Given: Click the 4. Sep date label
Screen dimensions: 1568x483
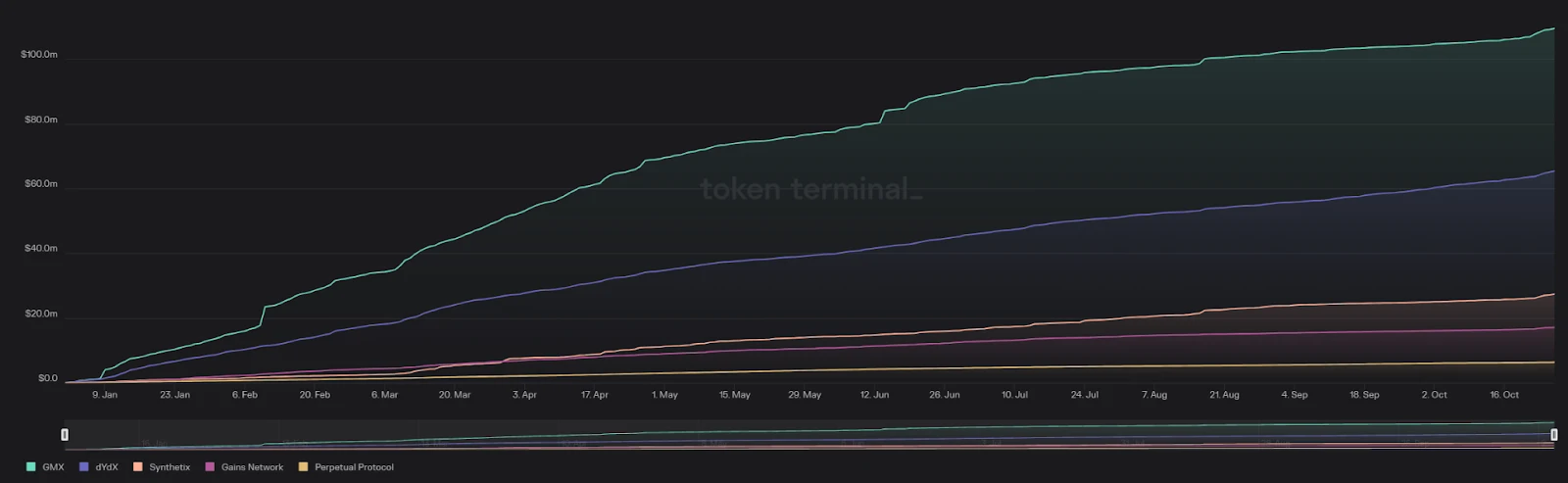Looking at the screenshot, I should [1295, 395].
